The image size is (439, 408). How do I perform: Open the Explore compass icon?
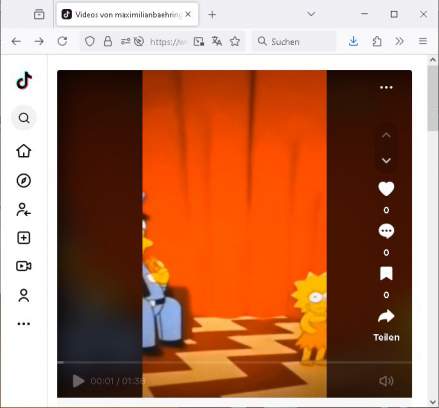[24, 181]
